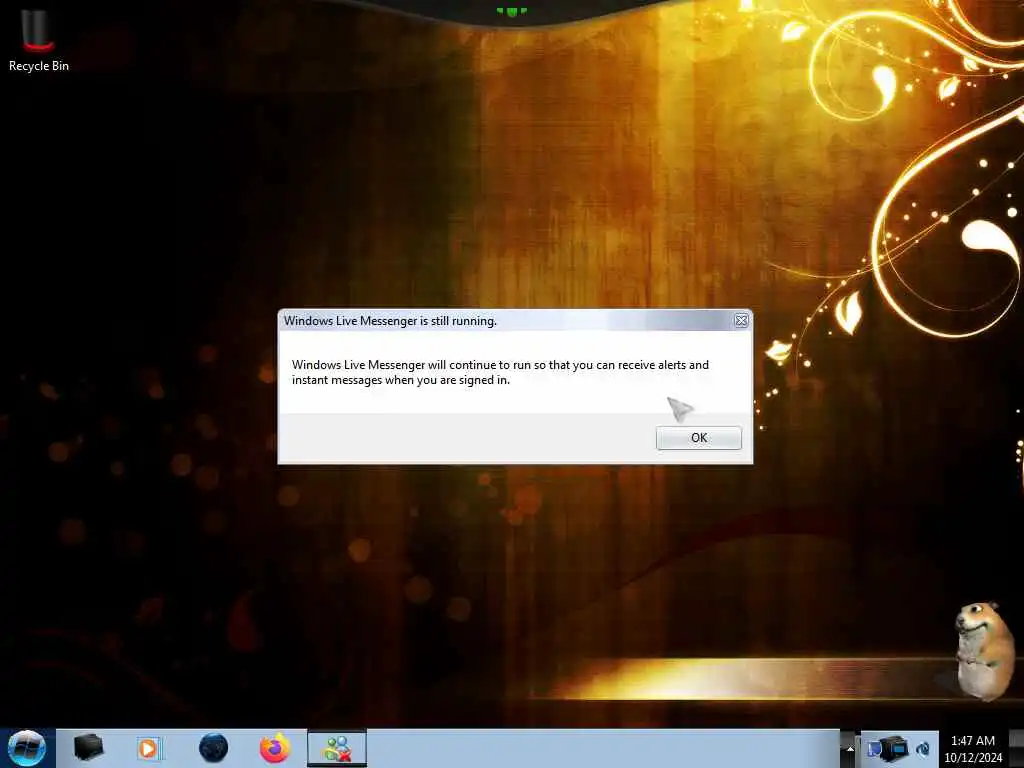Close the 'Windows Live Messenger is still running' dialog

pyautogui.click(x=741, y=321)
